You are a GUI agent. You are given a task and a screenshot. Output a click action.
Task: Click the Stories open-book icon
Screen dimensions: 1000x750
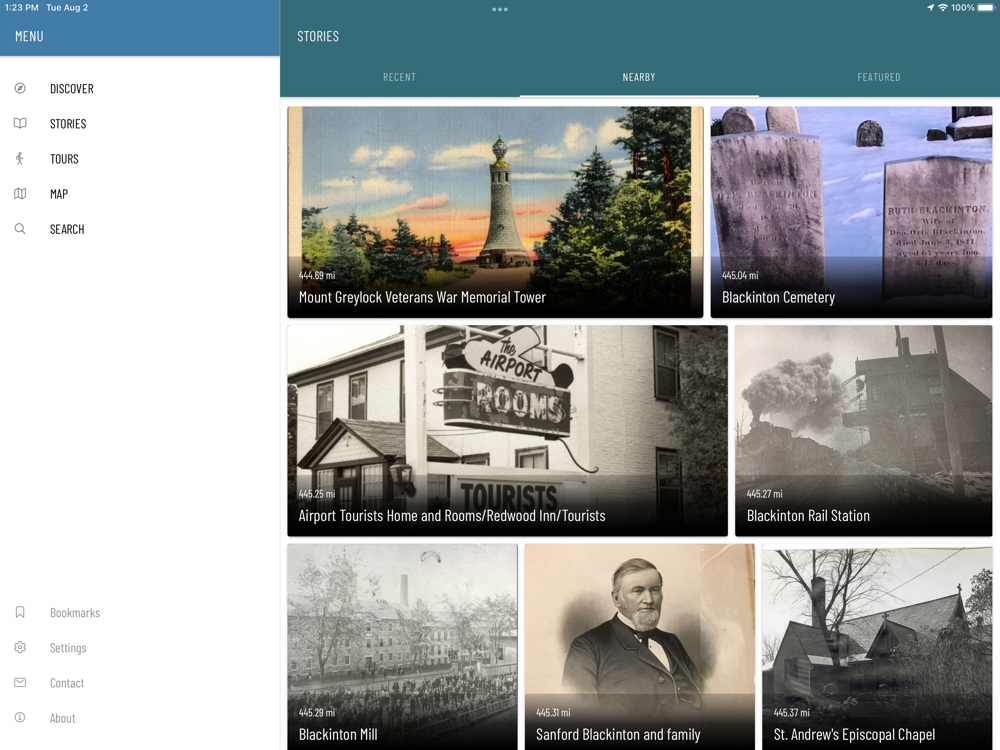pos(20,124)
